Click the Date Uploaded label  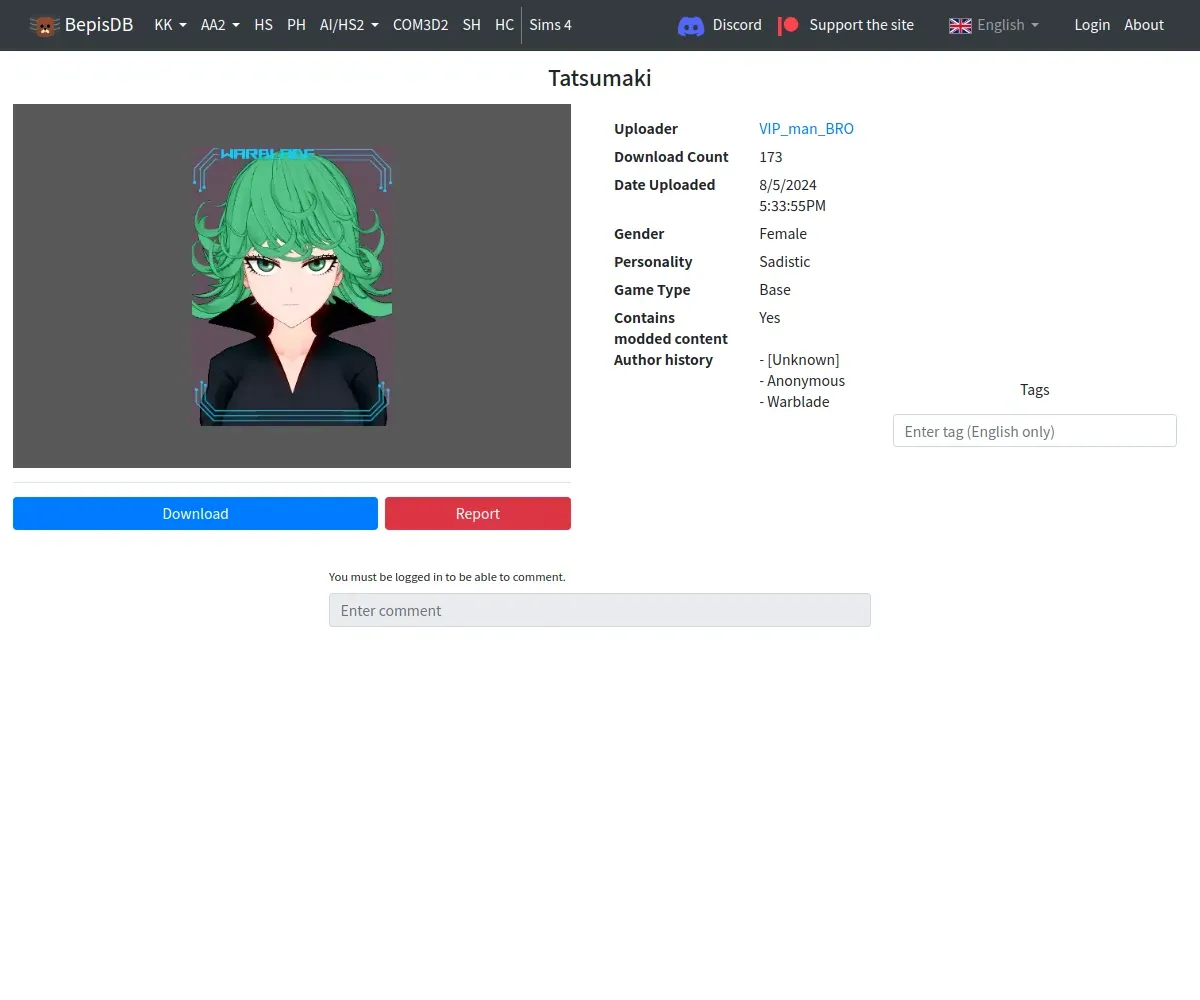tap(664, 185)
